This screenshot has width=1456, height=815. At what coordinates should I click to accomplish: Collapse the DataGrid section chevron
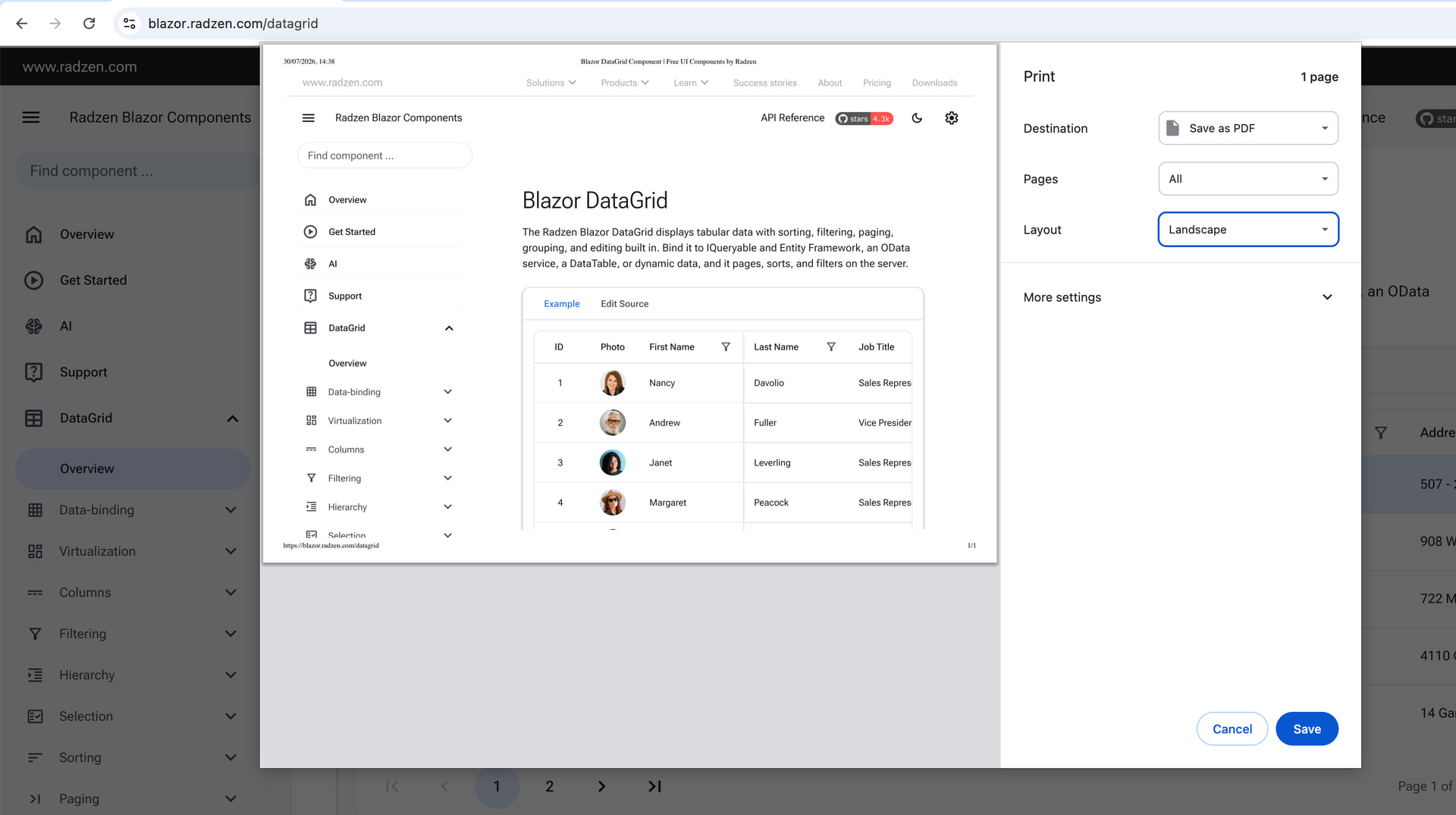point(232,418)
